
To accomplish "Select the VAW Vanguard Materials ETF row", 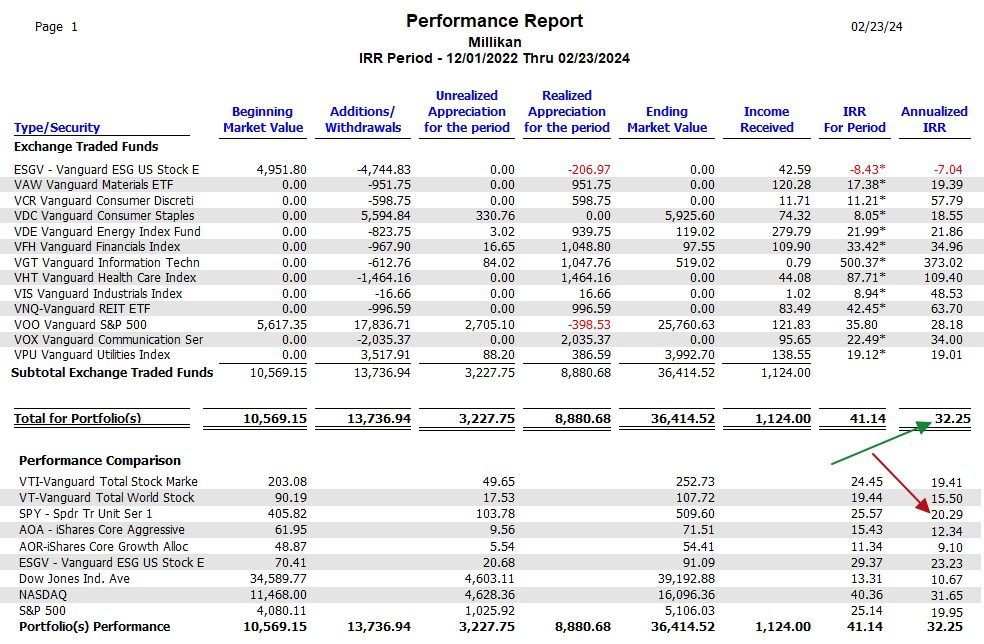I will click(492, 185).
